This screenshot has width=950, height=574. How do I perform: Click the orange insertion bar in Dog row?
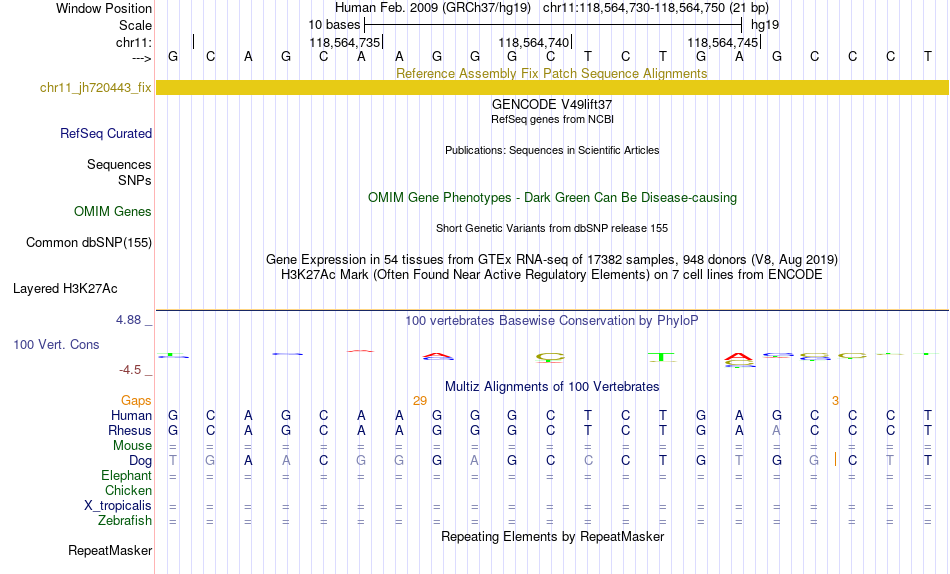pos(835,459)
